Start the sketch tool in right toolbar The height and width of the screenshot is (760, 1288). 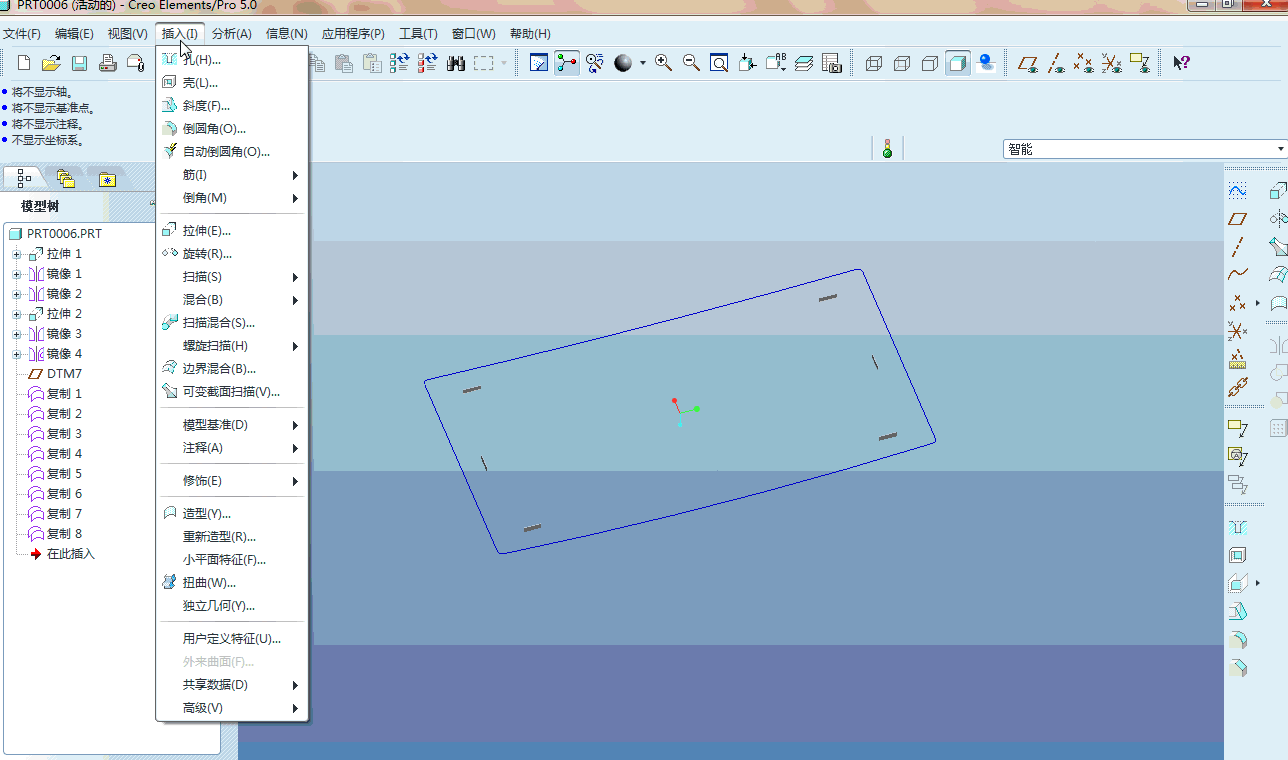coord(1238,190)
